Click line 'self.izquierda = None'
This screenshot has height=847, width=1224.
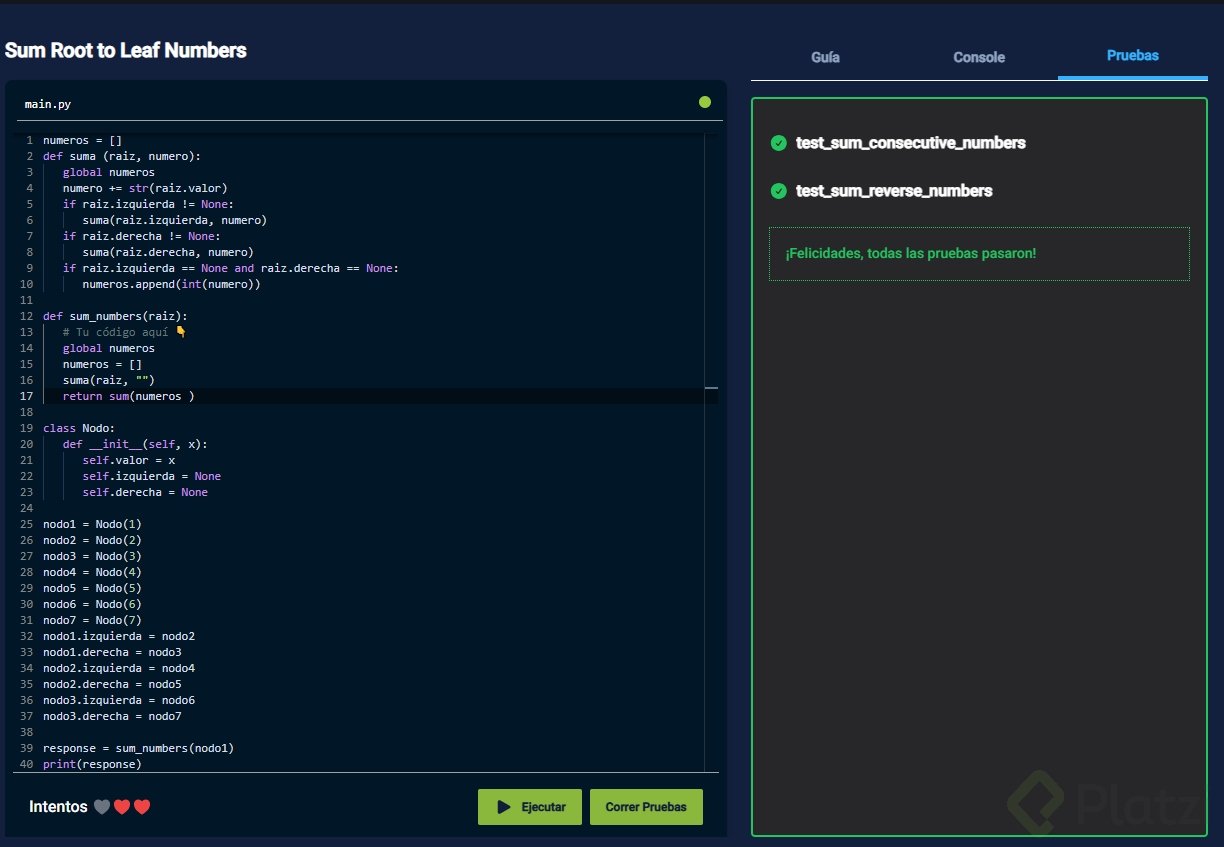pyautogui.click(x=152, y=476)
